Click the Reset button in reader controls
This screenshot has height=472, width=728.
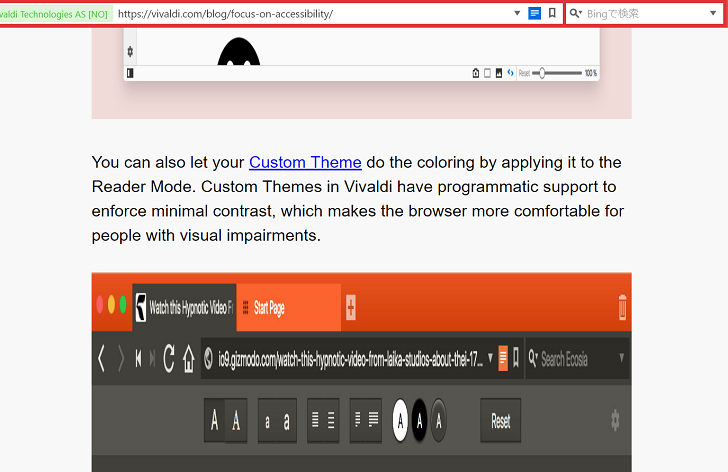click(500, 420)
